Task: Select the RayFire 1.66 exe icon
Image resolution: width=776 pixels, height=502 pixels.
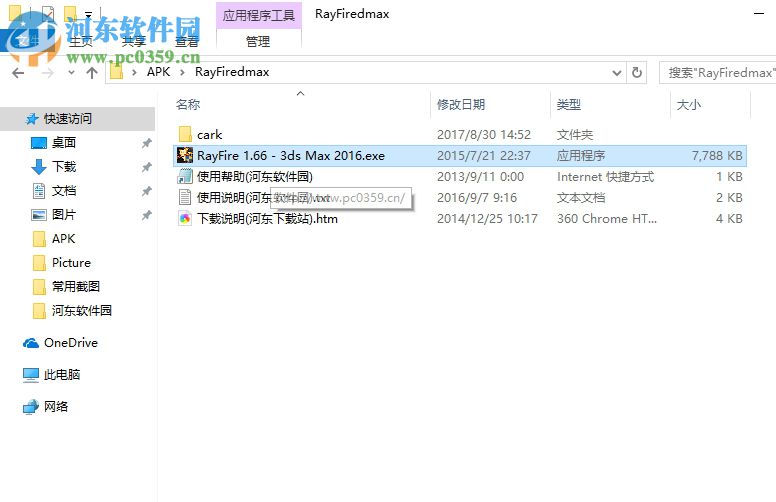Action: pos(185,155)
